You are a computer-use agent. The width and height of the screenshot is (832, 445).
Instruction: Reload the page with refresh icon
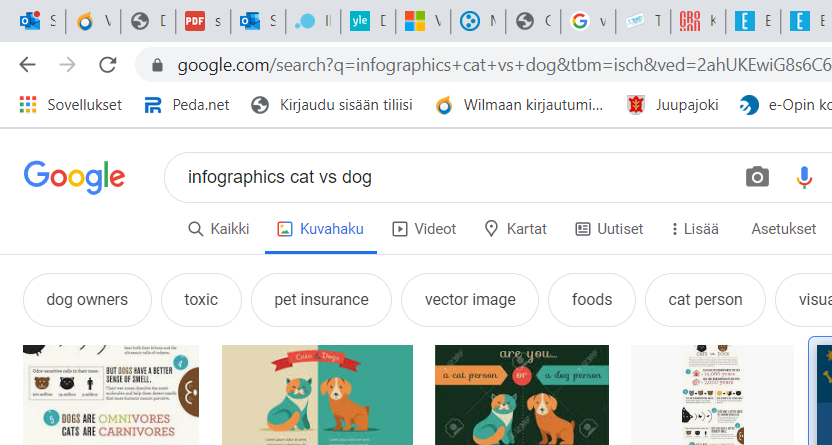click(107, 65)
